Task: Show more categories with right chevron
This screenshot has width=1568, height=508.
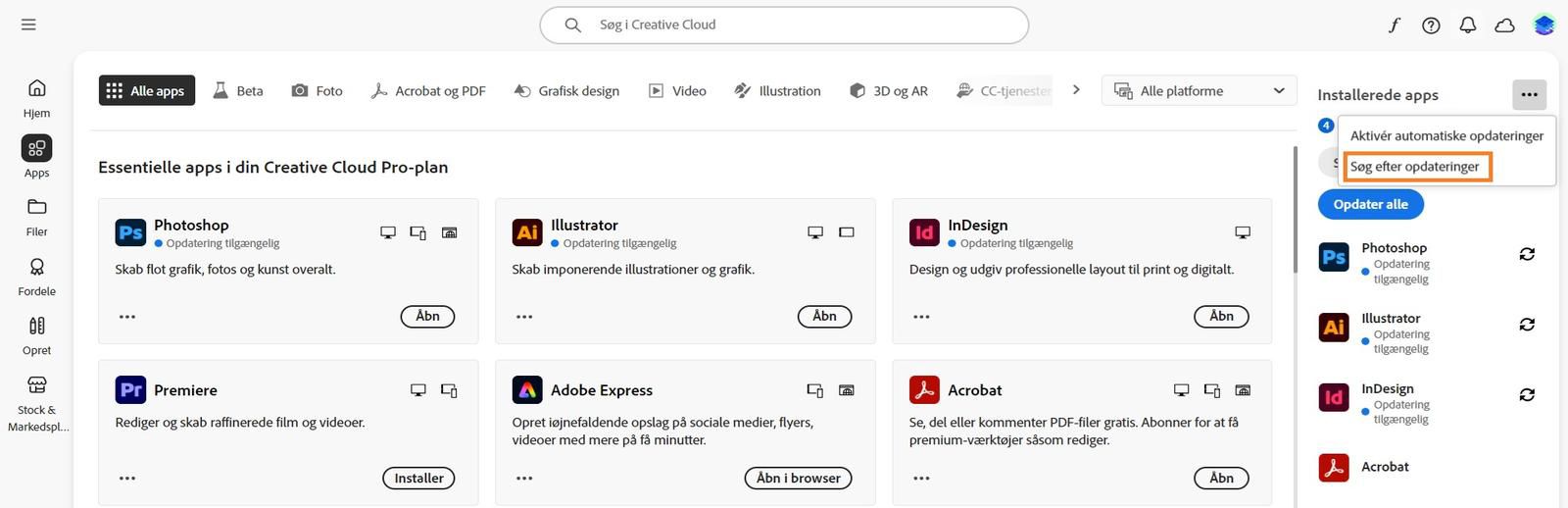Action: point(1076,89)
